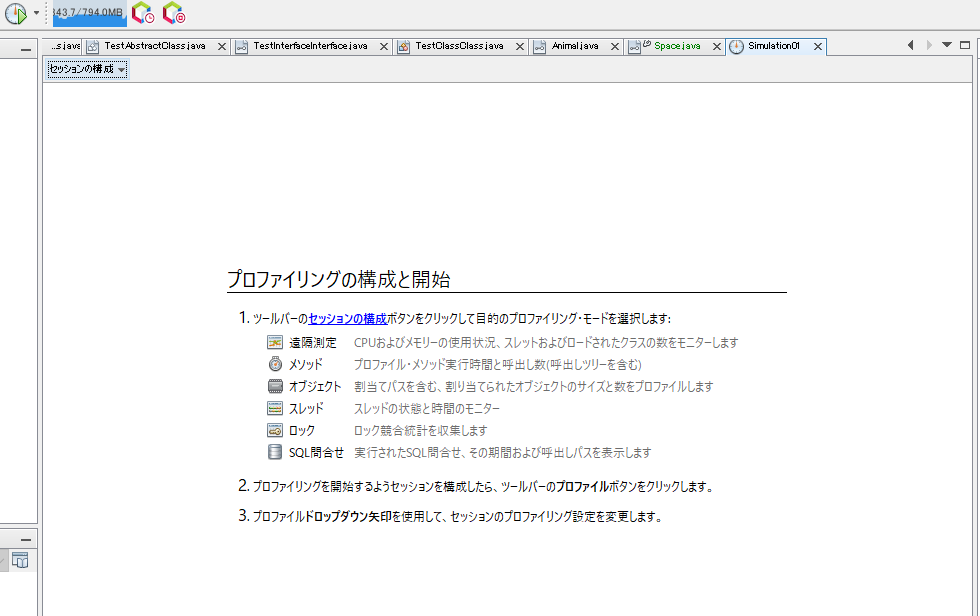Click the open book icon in lower left panel
Image resolution: width=980 pixels, height=616 pixels.
20,561
